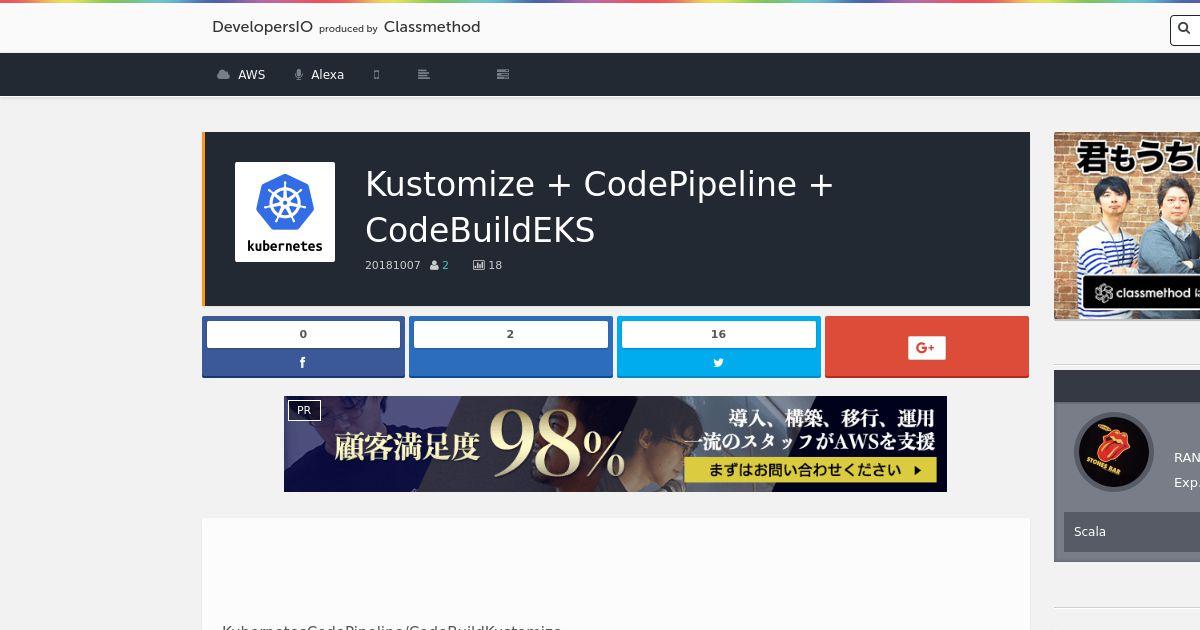Open the Alexa category in the nav bar
The height and width of the screenshot is (630, 1200).
(x=319, y=75)
